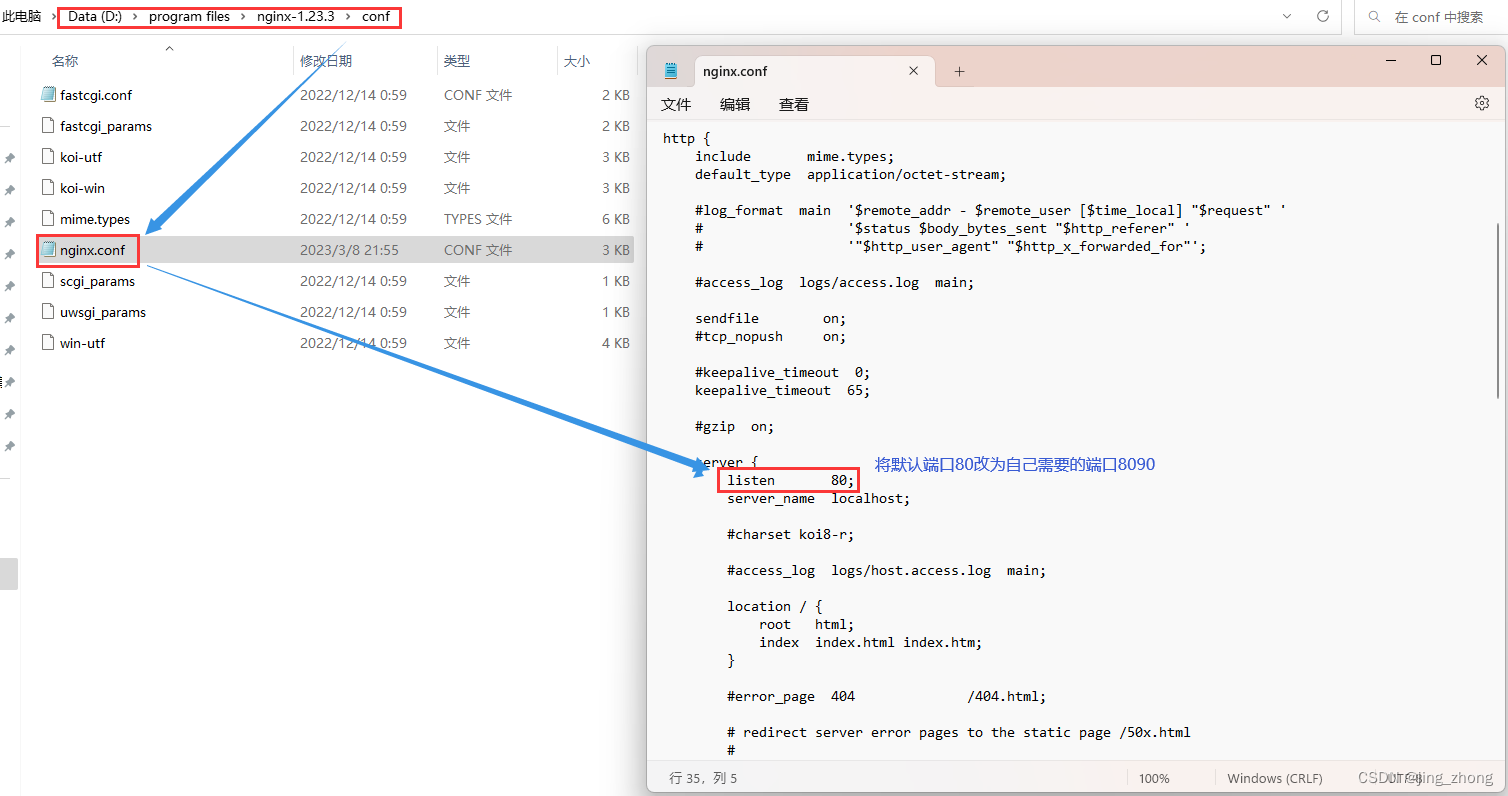
Task: Click "index index.html index.htm;" line
Action: [871, 642]
